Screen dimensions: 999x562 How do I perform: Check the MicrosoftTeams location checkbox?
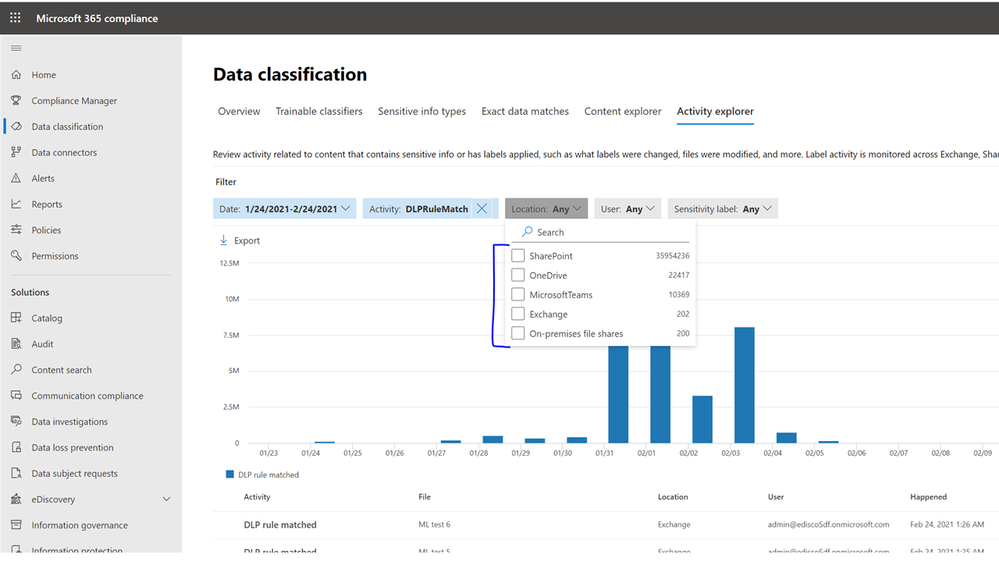[518, 294]
